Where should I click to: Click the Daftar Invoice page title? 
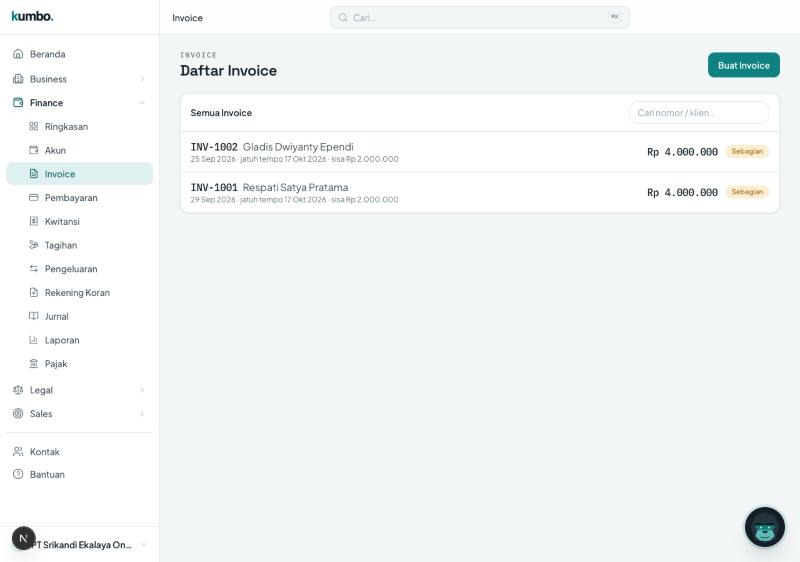pyautogui.click(x=229, y=70)
